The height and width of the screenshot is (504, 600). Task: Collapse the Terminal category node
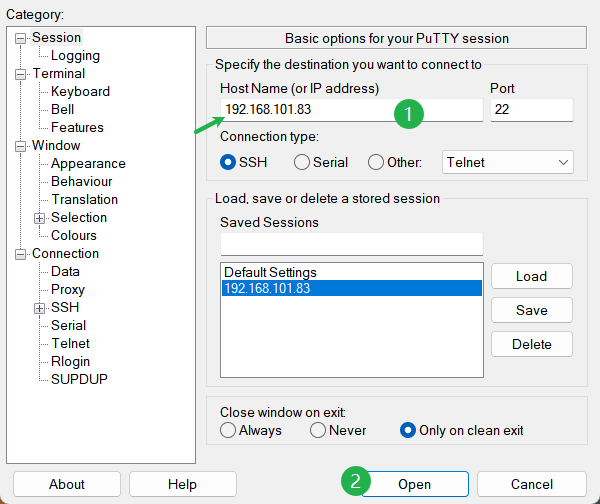click(x=20, y=74)
